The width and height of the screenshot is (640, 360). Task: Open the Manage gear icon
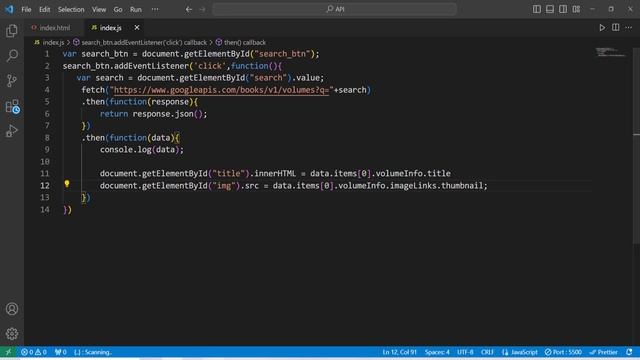point(12,334)
